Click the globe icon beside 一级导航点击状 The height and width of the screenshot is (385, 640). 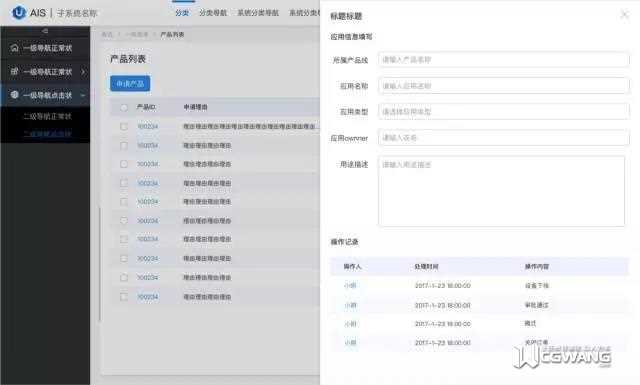[14, 95]
